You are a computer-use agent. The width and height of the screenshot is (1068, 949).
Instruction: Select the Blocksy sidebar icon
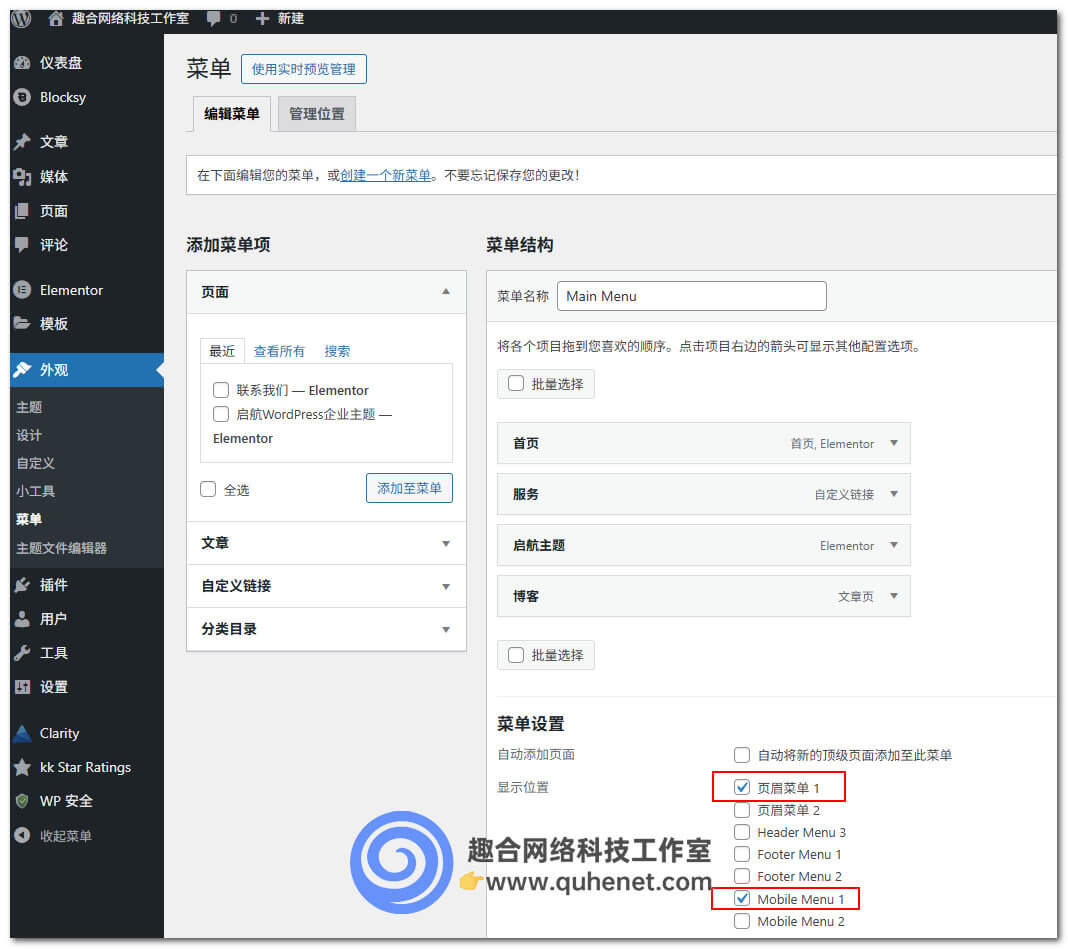23,97
